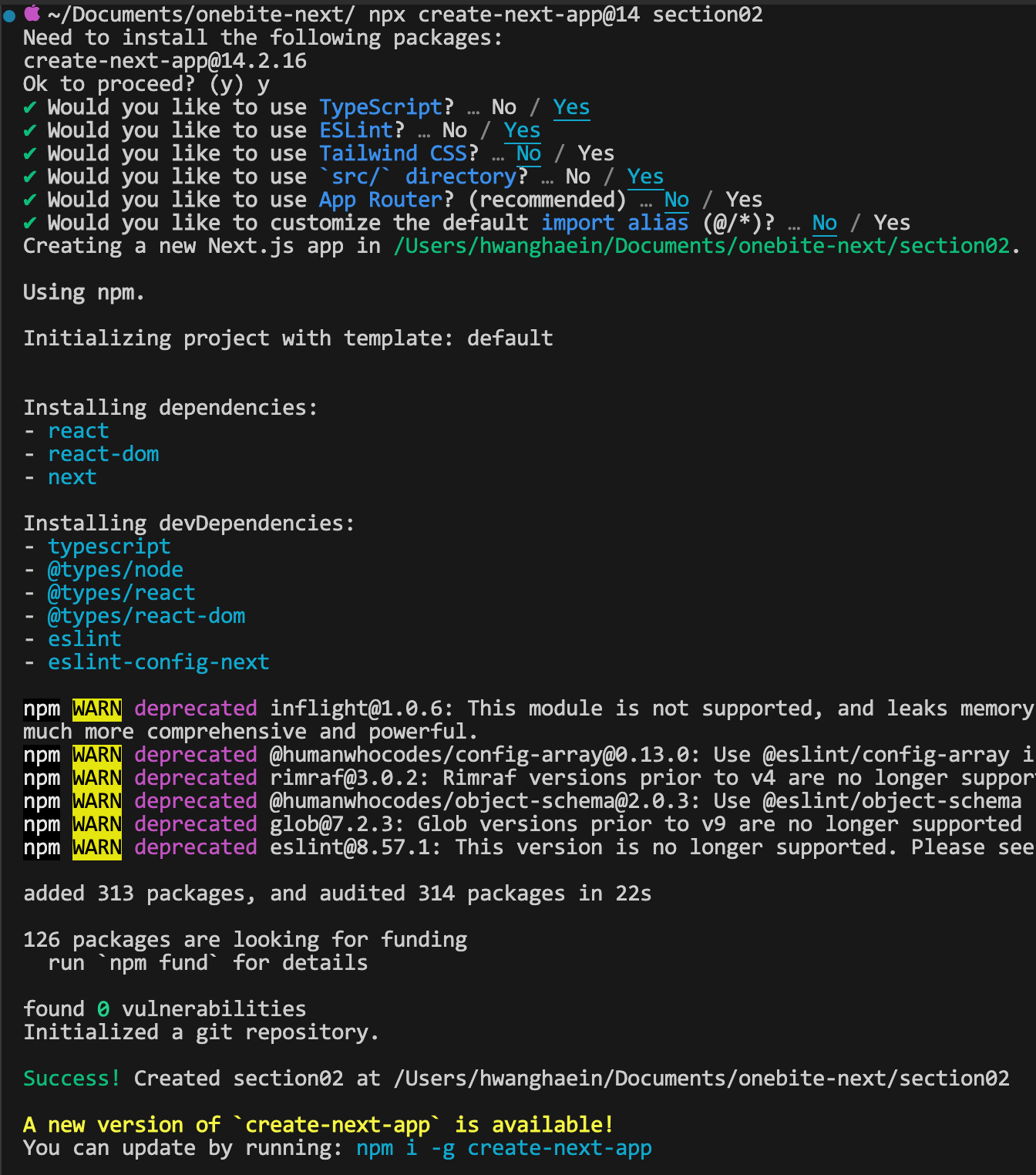Click the 'Using npm.' line
This screenshot has height=1175, width=1036.
(x=84, y=292)
